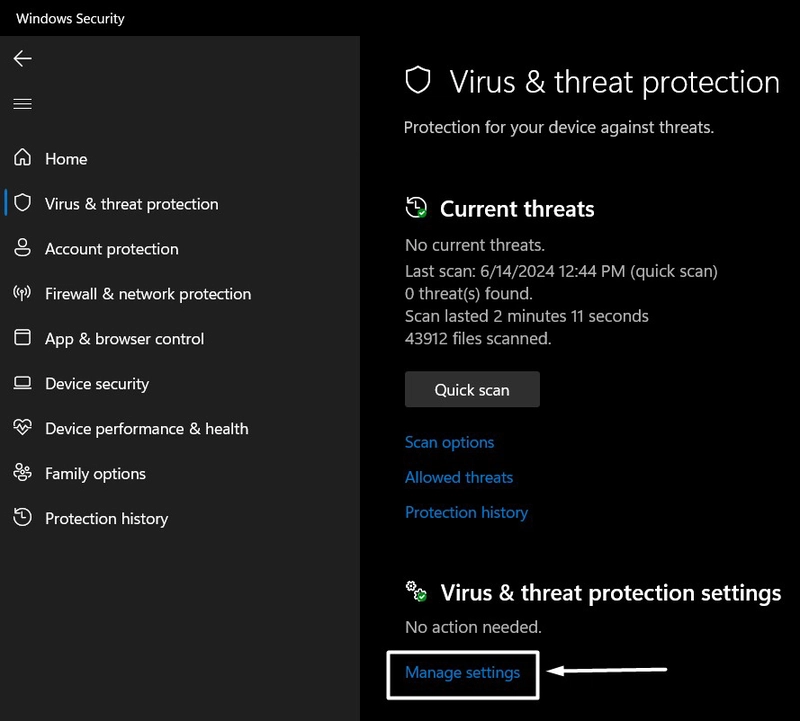Expand the hamburger navigation menu
The image size is (800, 721).
[x=23, y=104]
